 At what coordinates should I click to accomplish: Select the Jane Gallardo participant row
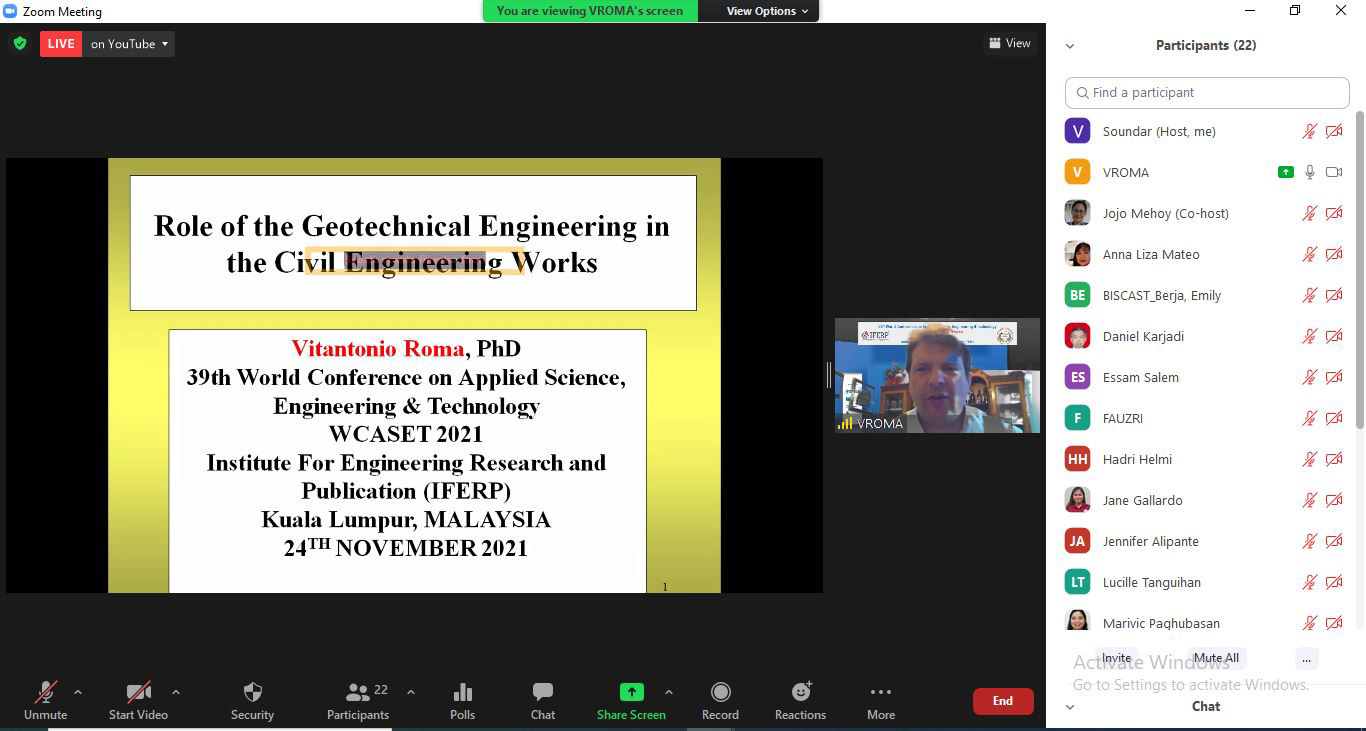(x=1204, y=500)
